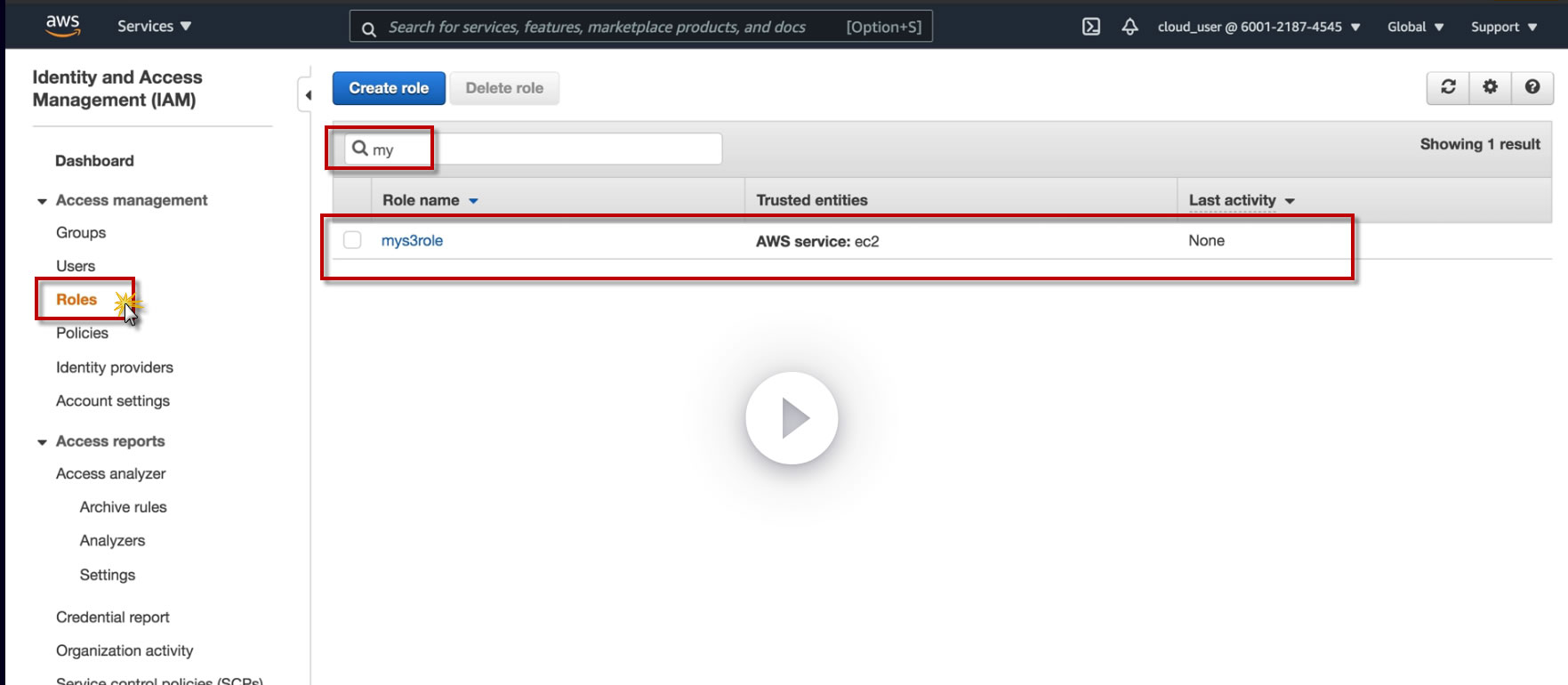Open table settings gear
1568x685 pixels.
(1490, 87)
